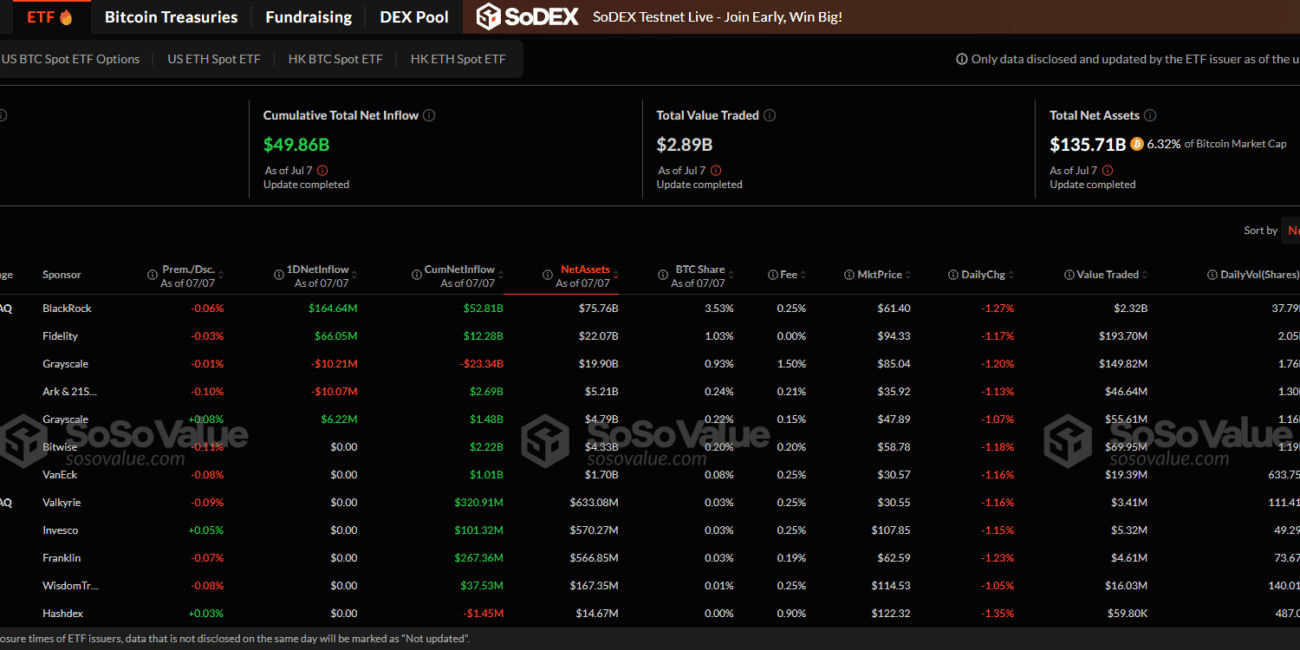Screen dimensions: 1300x650
Task: Click the SoDEX logo in the banner
Action: (x=527, y=17)
